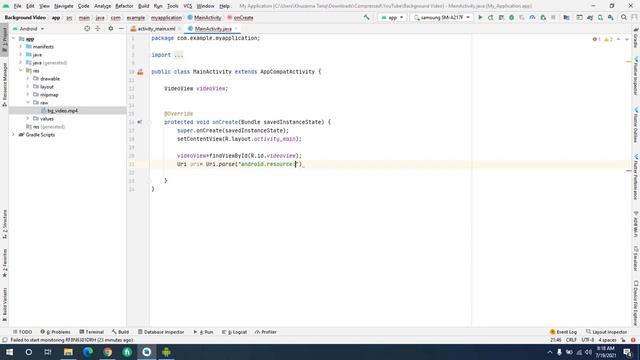Click class gutter icon beside MainActivity declaration
Screen dimensions: 640x360
coord(140,72)
